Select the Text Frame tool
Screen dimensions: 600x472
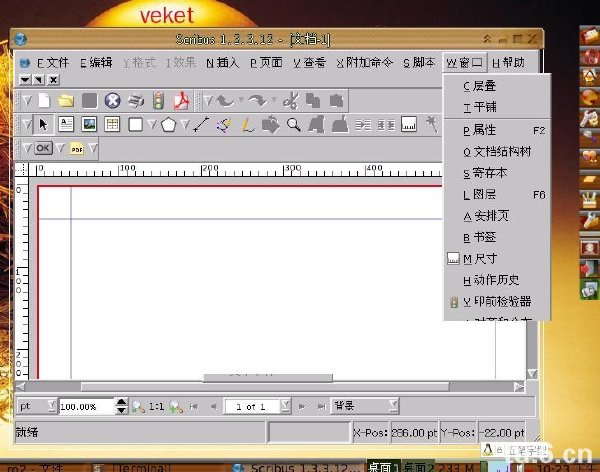point(66,124)
